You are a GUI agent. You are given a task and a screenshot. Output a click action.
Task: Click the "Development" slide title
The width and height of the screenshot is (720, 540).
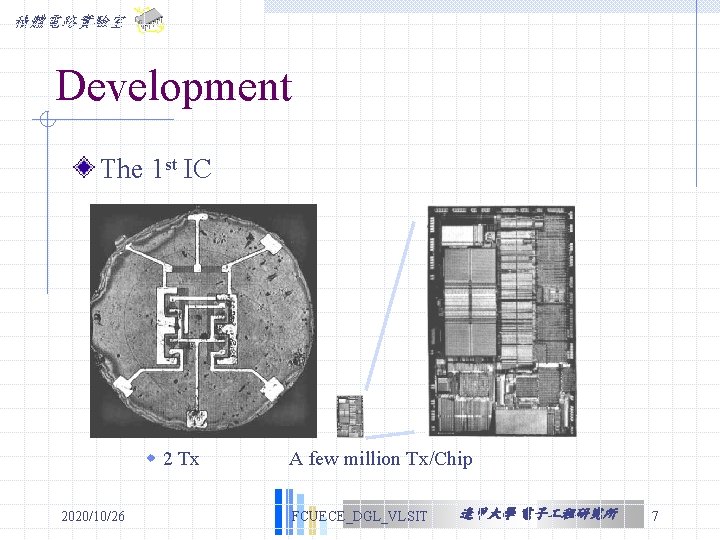coord(174,86)
